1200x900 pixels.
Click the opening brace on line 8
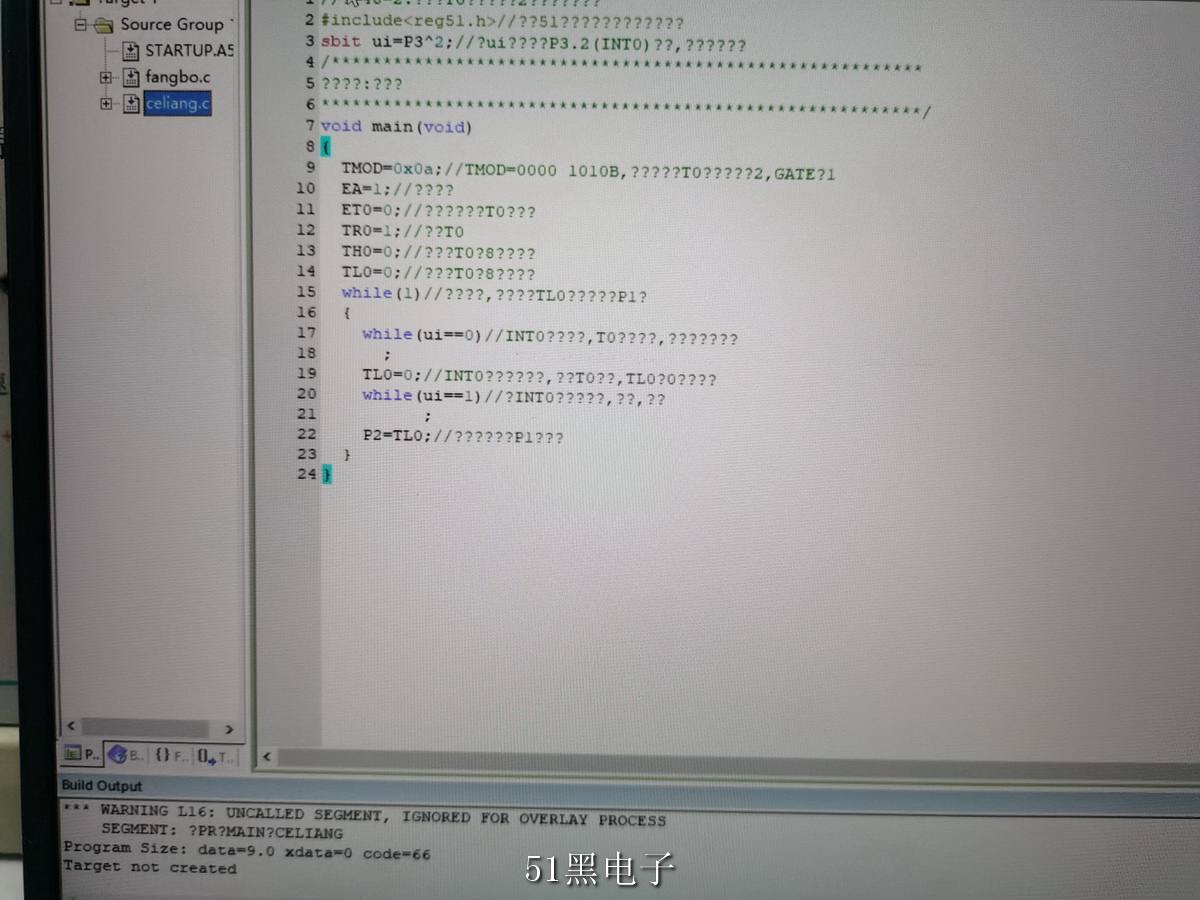click(x=326, y=146)
